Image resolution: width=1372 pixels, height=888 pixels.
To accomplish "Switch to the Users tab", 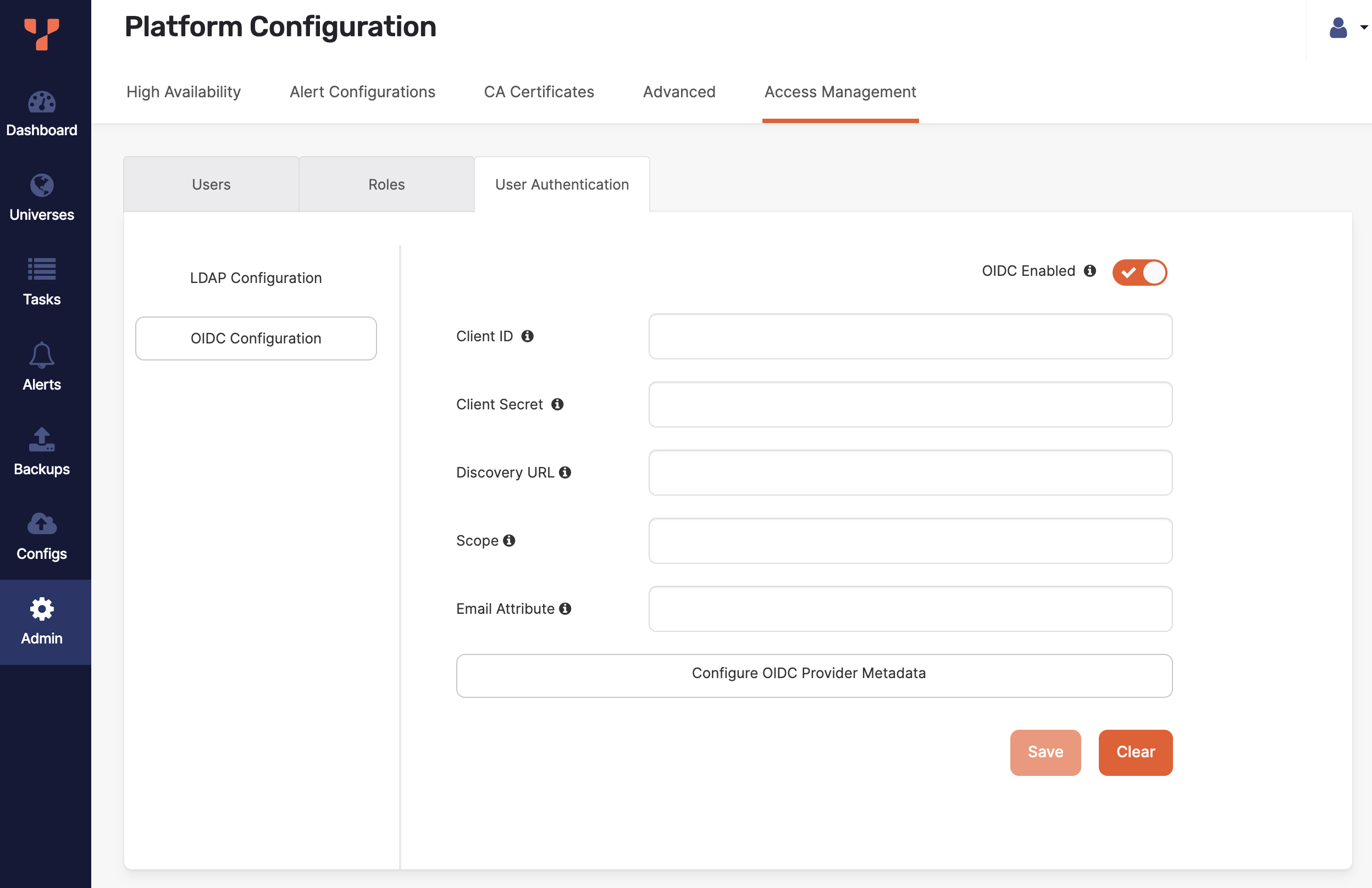I will tap(211, 185).
